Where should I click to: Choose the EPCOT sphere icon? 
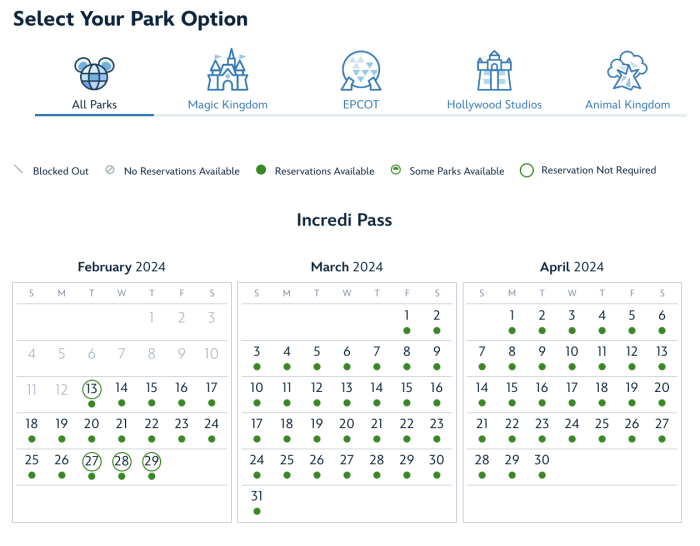(361, 71)
